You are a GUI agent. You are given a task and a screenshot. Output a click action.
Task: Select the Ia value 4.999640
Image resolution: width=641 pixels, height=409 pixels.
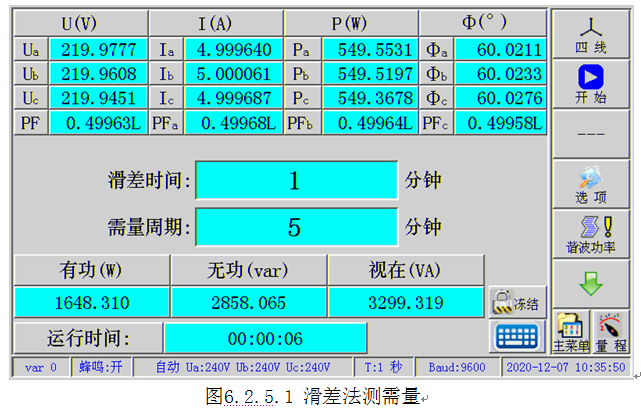(x=233, y=49)
